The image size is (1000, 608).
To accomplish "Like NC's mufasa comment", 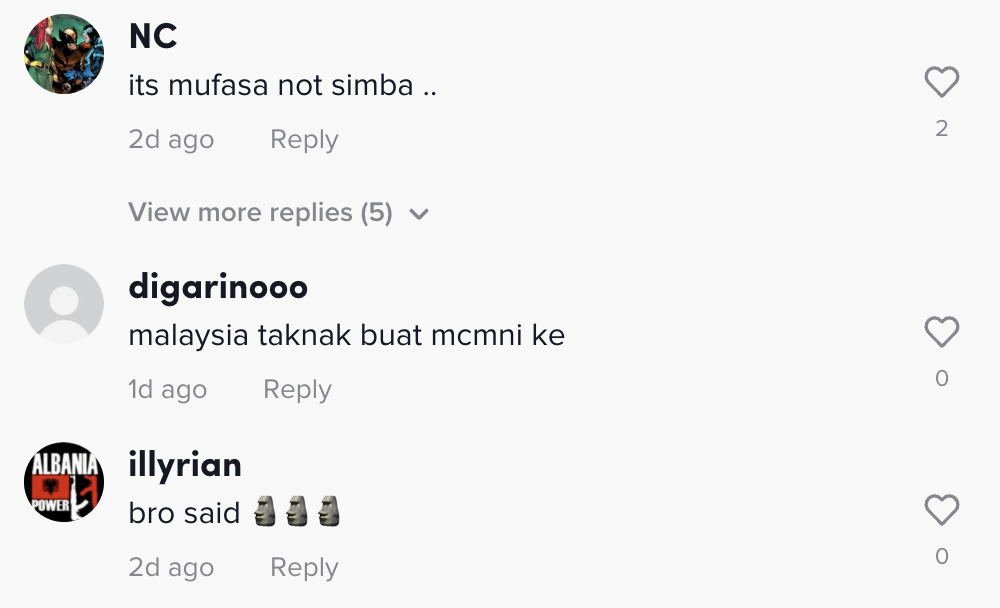I will point(941,82).
